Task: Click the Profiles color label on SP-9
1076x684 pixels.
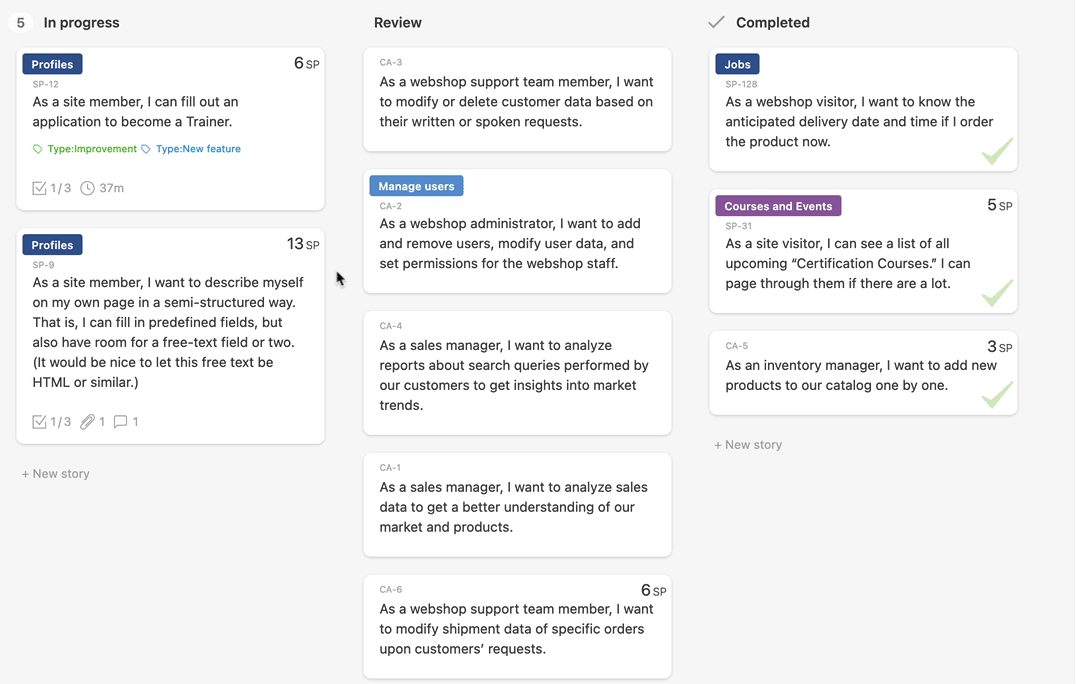Action: [52, 245]
